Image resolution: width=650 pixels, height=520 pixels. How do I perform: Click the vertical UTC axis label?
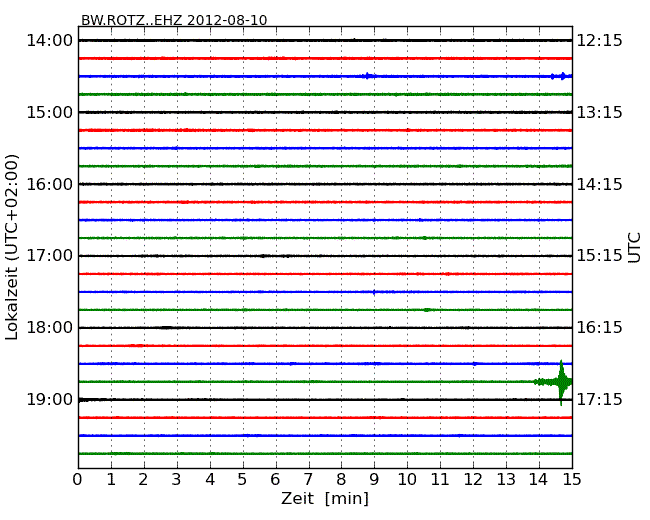[634, 248]
